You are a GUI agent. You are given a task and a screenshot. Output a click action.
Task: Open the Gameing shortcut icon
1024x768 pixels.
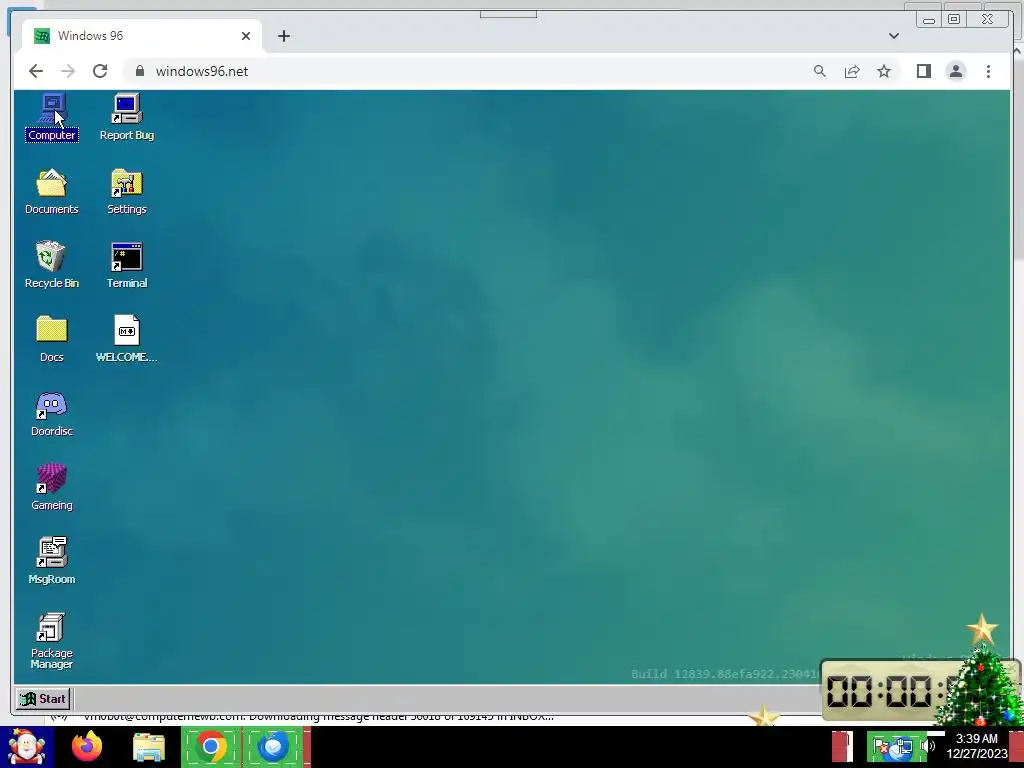[52, 487]
